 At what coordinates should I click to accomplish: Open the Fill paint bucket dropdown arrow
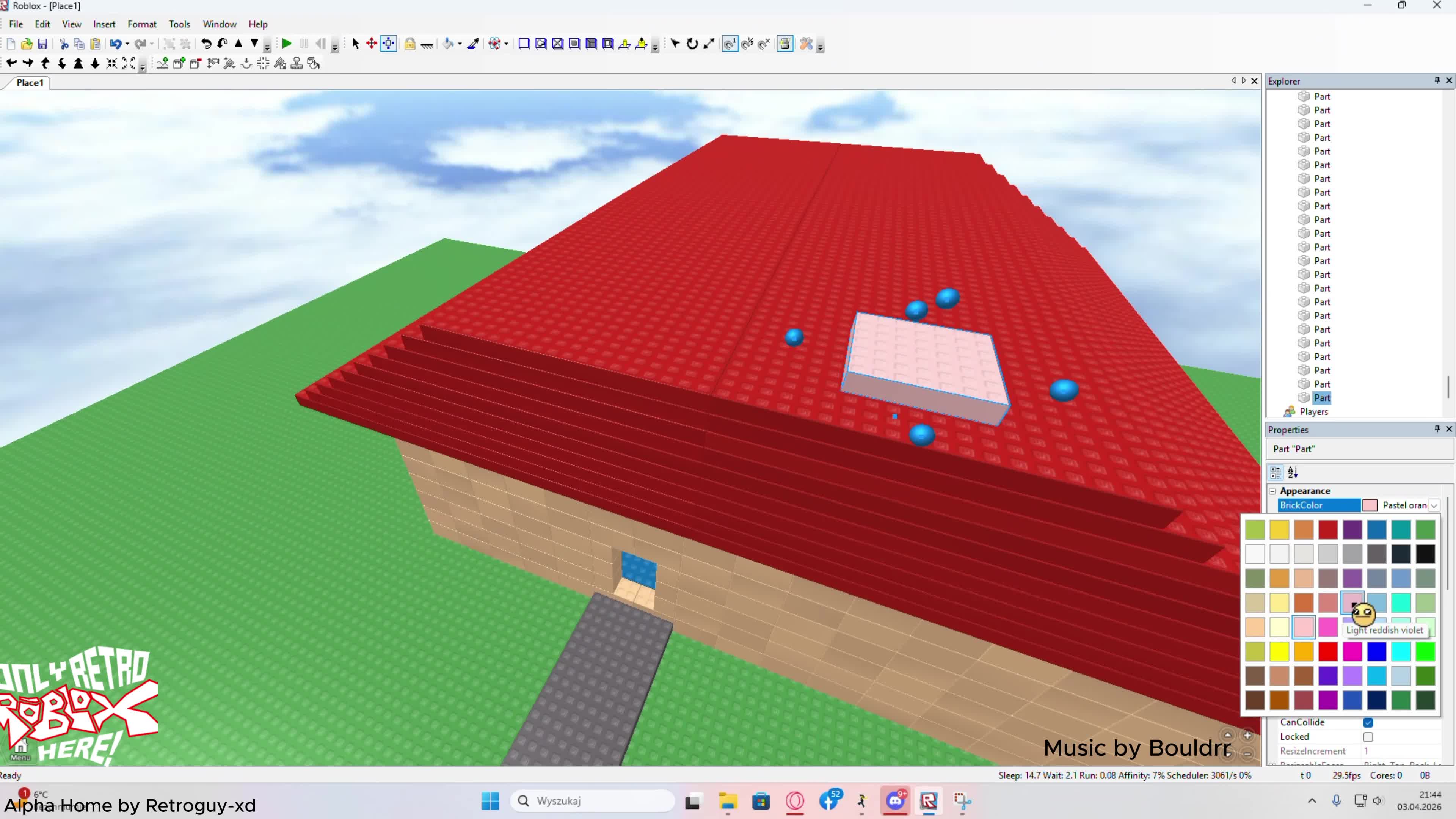point(460,44)
